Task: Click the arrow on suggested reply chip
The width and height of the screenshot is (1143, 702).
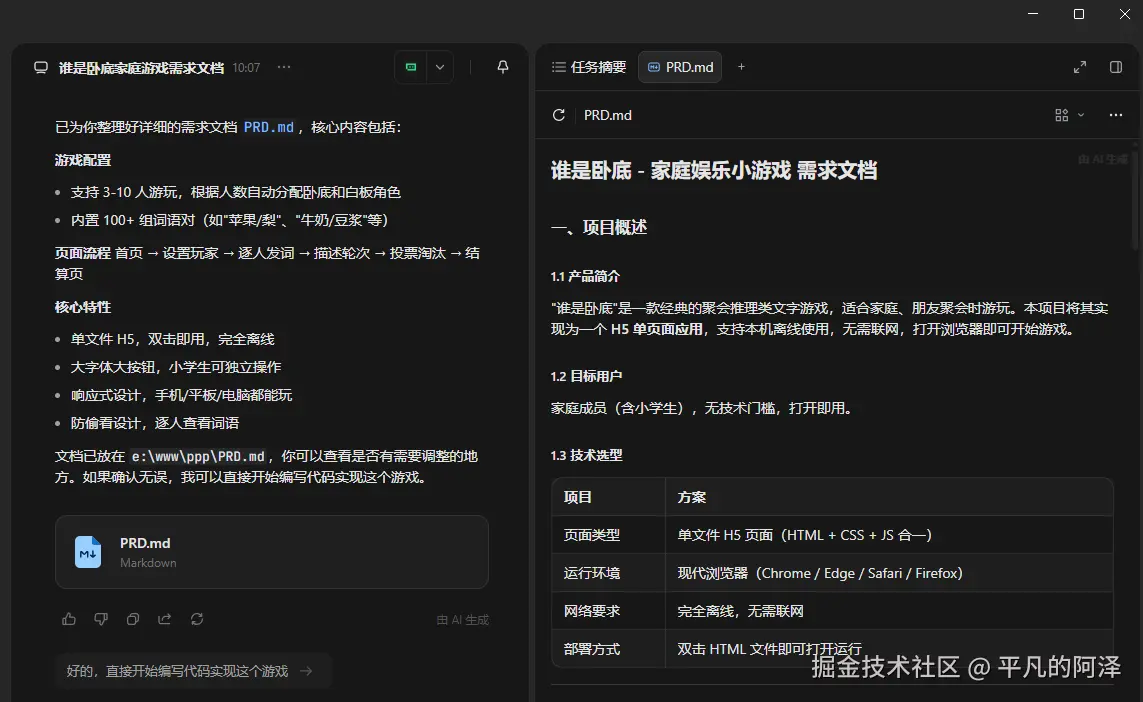Action: click(306, 671)
